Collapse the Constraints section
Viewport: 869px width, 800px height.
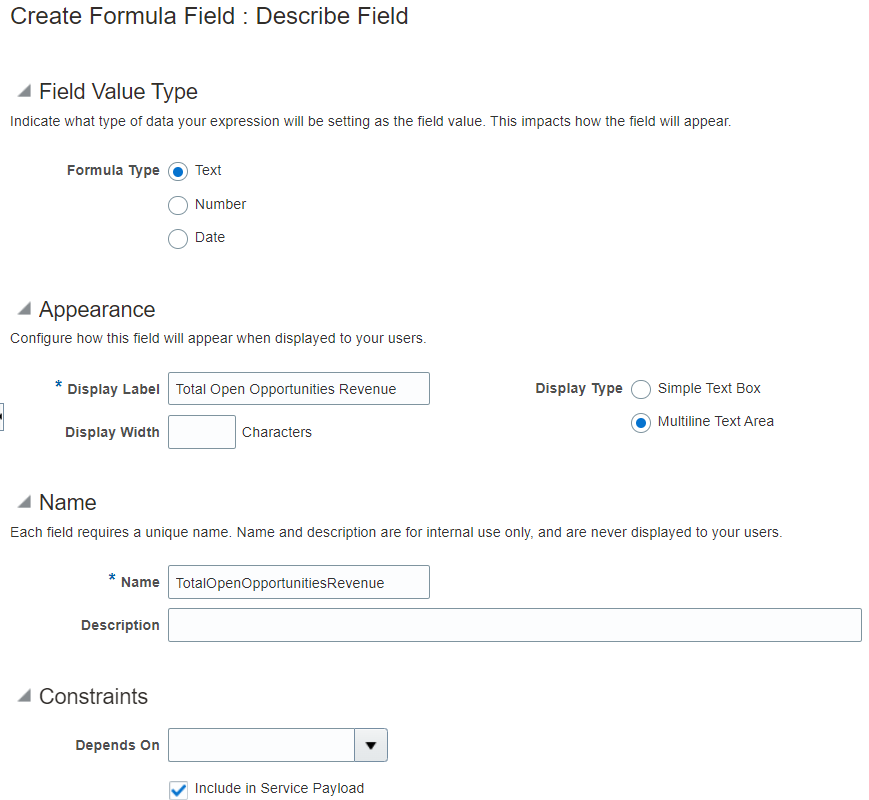coord(22,697)
